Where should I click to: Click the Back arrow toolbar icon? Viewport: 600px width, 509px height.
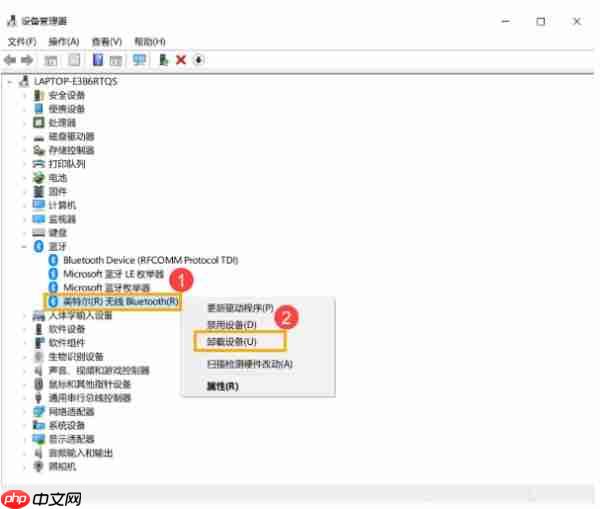click(10, 60)
